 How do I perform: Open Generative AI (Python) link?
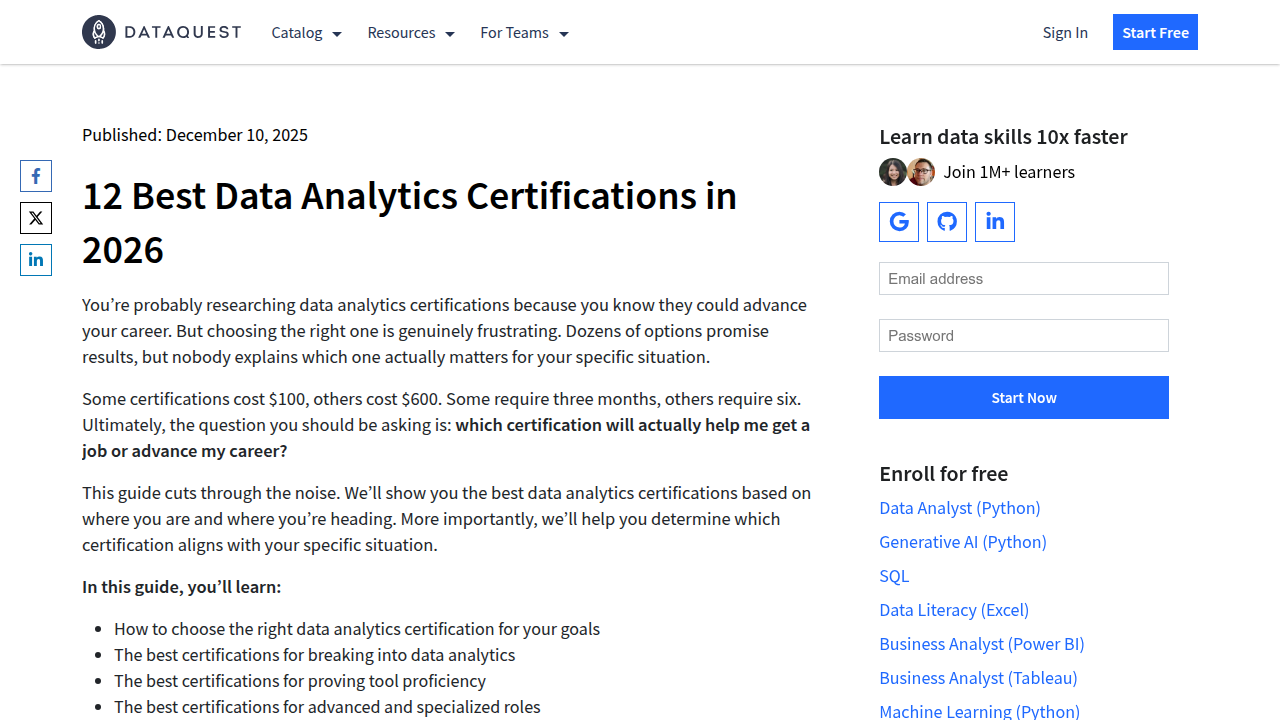(963, 542)
